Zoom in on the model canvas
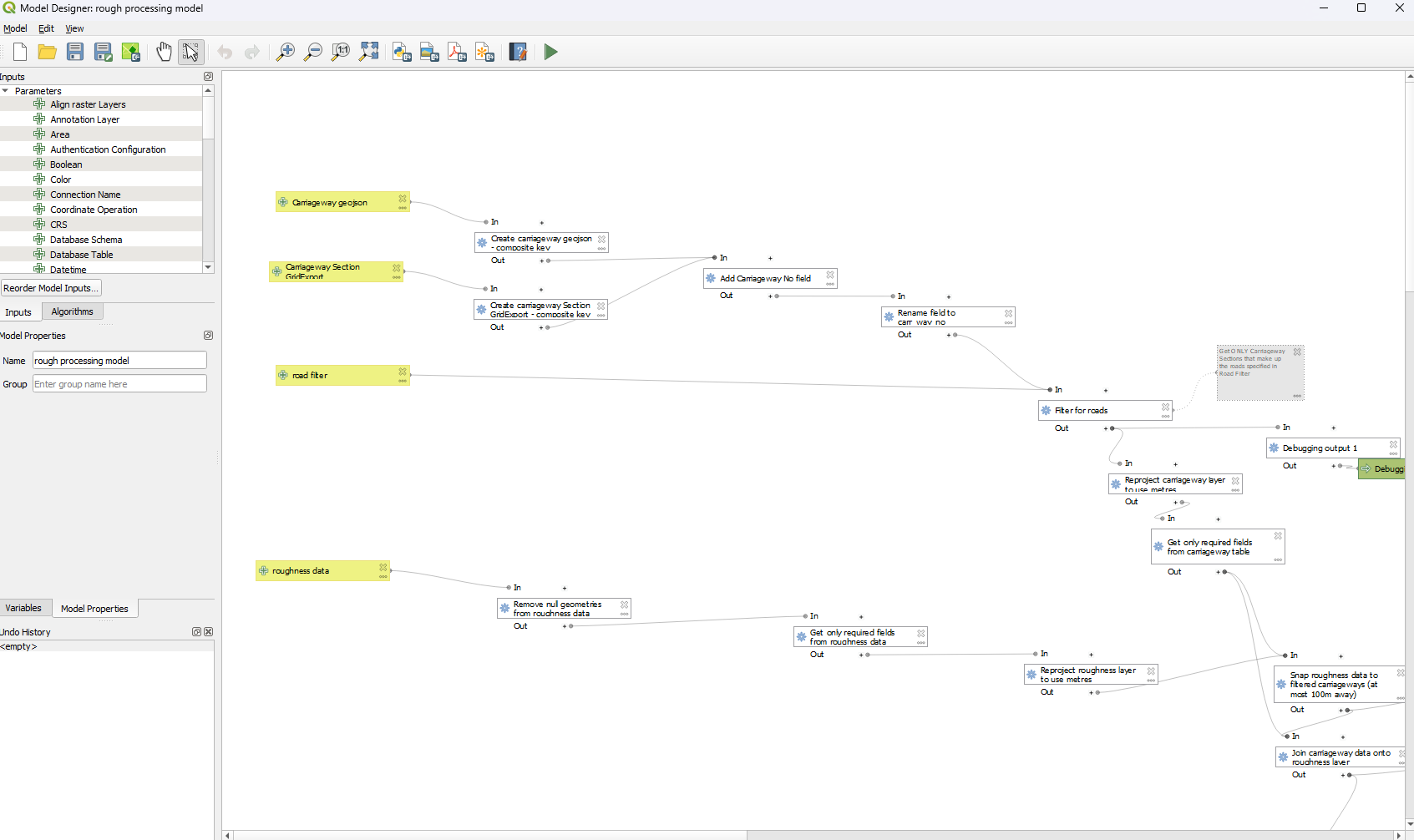 pyautogui.click(x=286, y=52)
